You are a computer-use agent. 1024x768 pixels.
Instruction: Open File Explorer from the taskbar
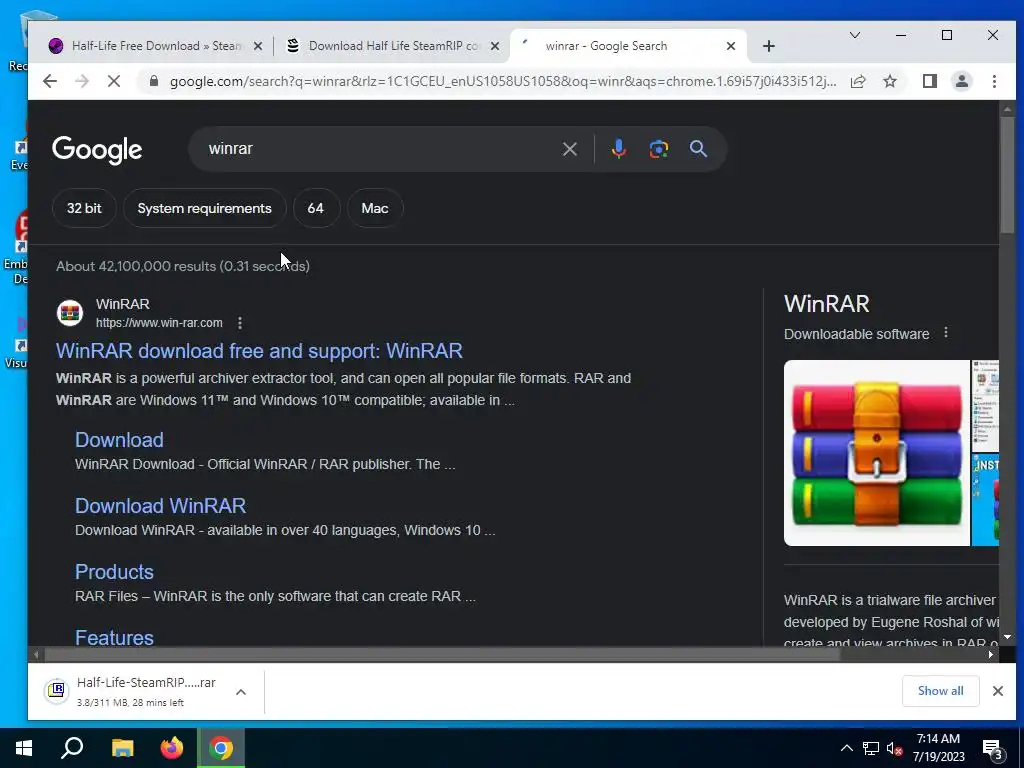coord(122,748)
